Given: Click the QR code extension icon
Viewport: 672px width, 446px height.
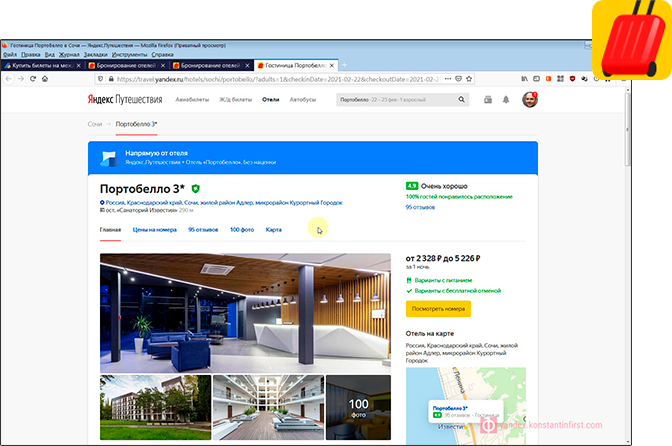Looking at the screenshot, I should [x=560, y=79].
